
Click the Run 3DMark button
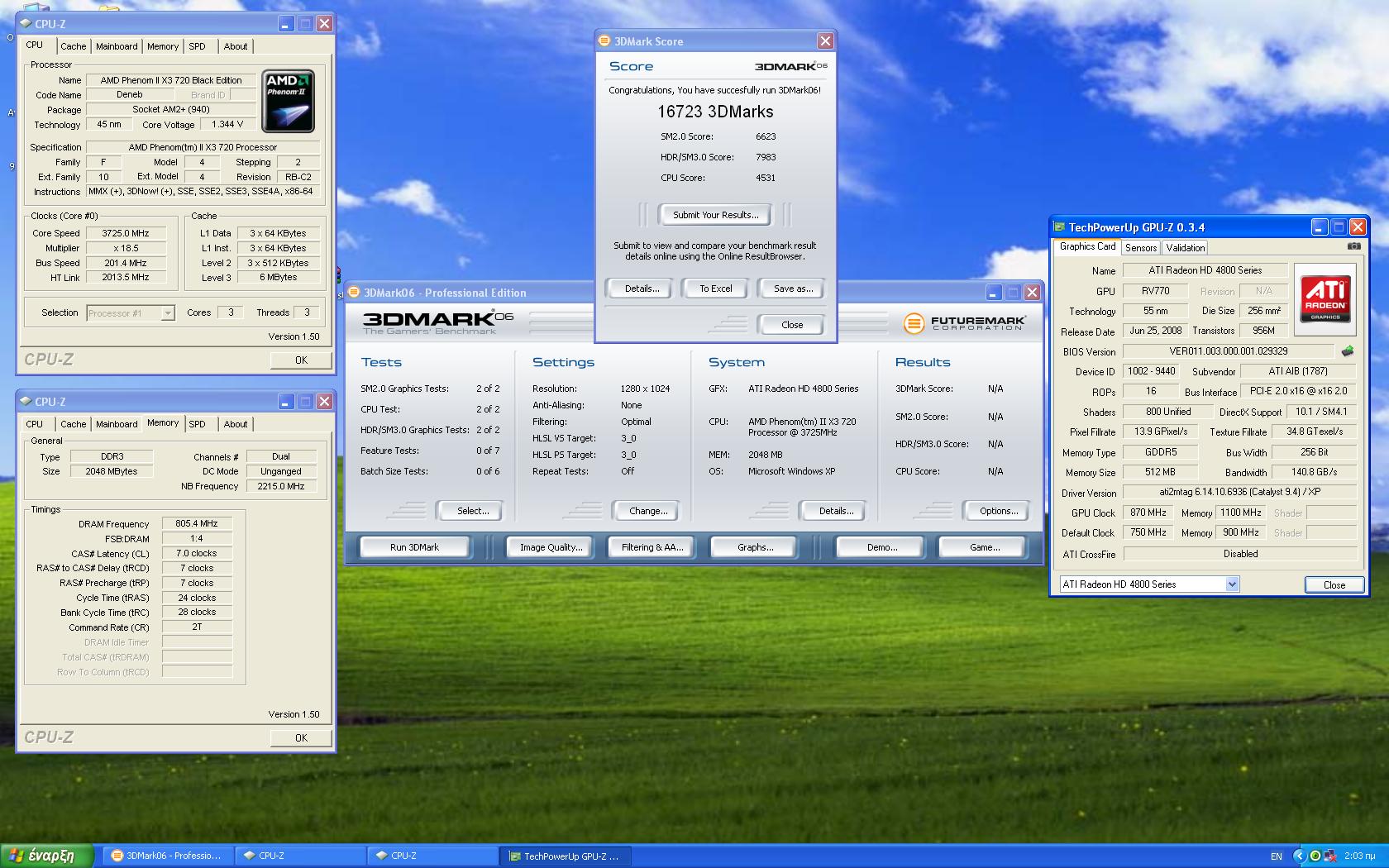click(x=414, y=547)
